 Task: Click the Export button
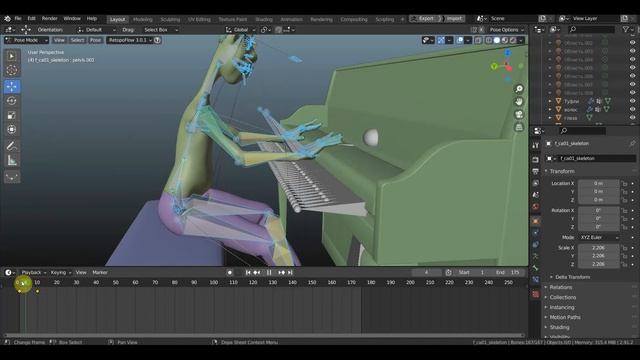(x=426, y=19)
